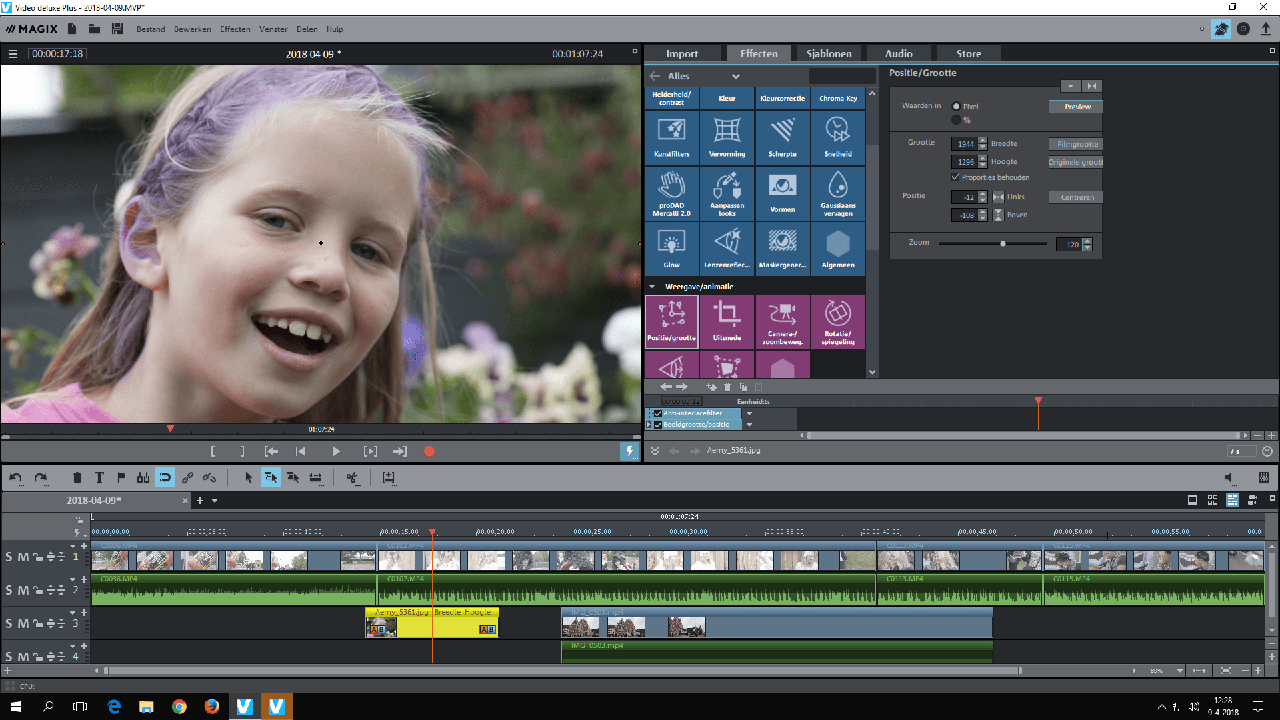
Task: Select the percent radio button
Action: pos(956,120)
